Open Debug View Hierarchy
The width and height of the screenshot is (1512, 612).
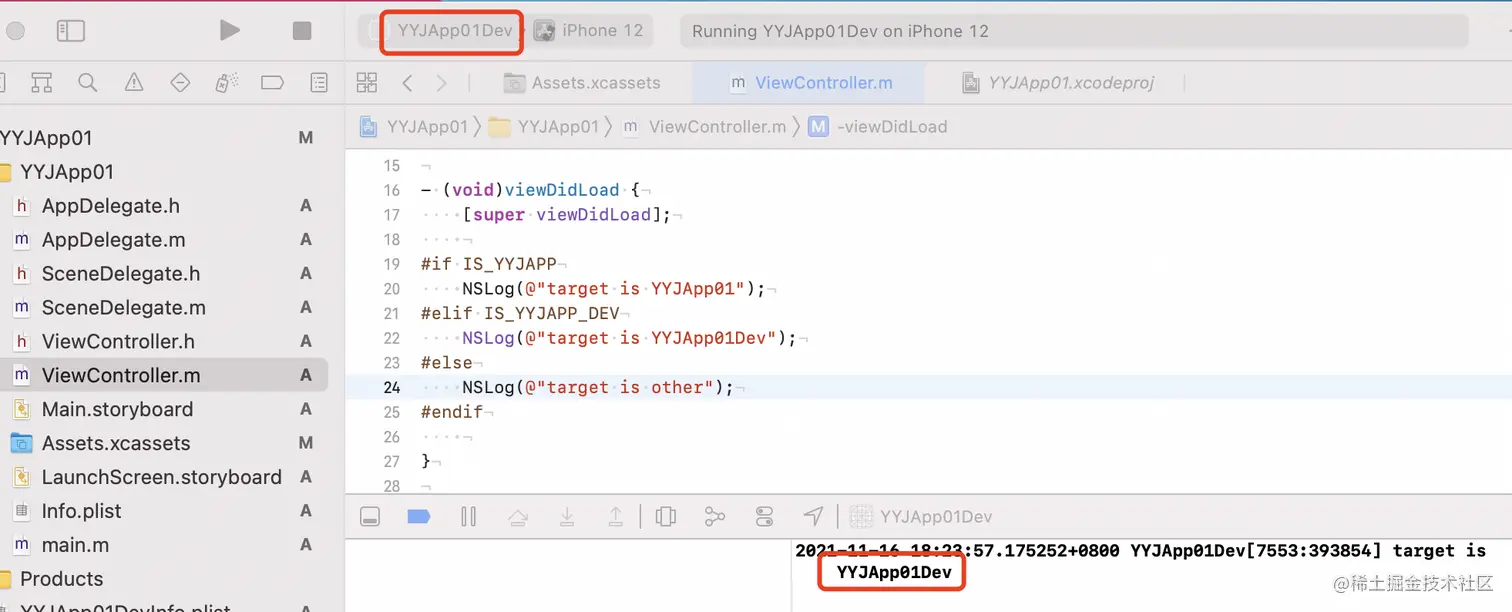(666, 517)
